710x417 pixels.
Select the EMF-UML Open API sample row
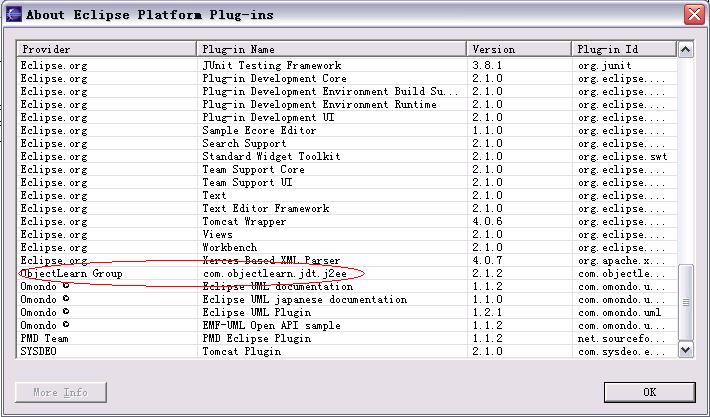pyautogui.click(x=347, y=326)
